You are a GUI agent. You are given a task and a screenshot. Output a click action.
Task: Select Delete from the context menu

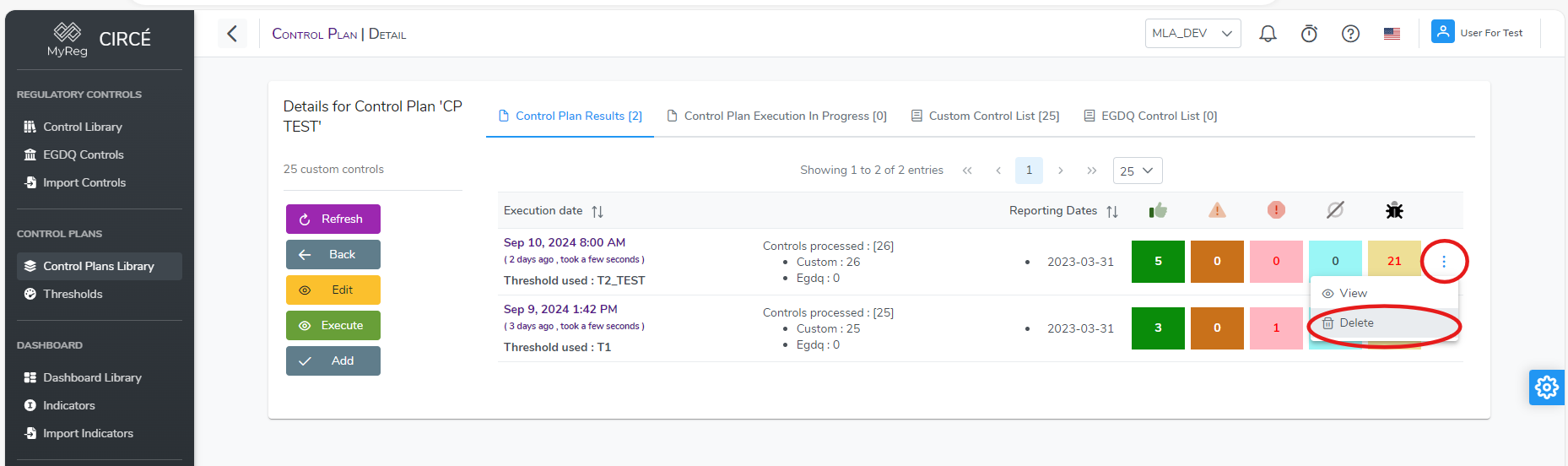click(1356, 323)
